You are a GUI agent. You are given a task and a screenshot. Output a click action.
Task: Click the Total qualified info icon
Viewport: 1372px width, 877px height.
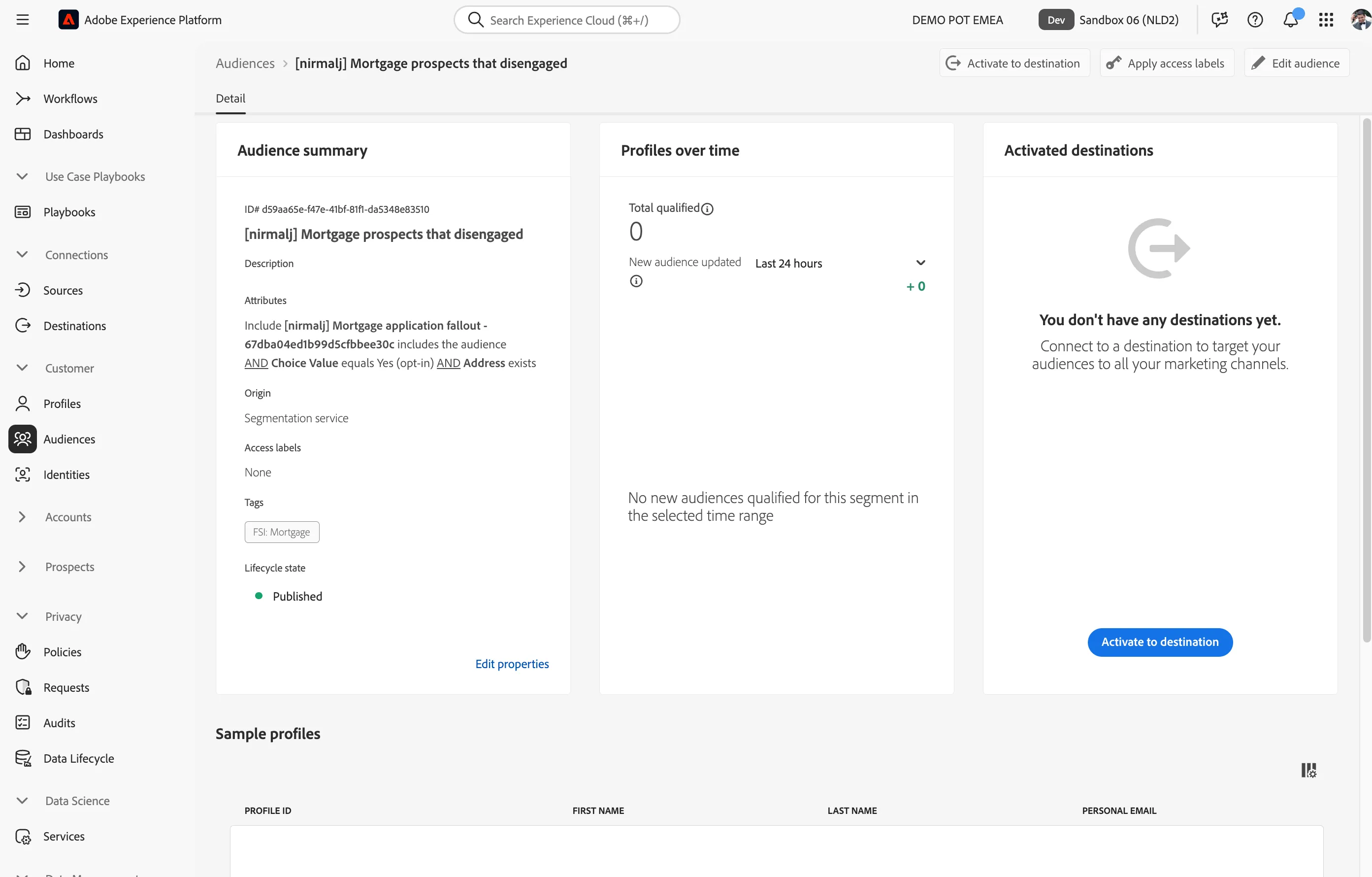point(707,209)
